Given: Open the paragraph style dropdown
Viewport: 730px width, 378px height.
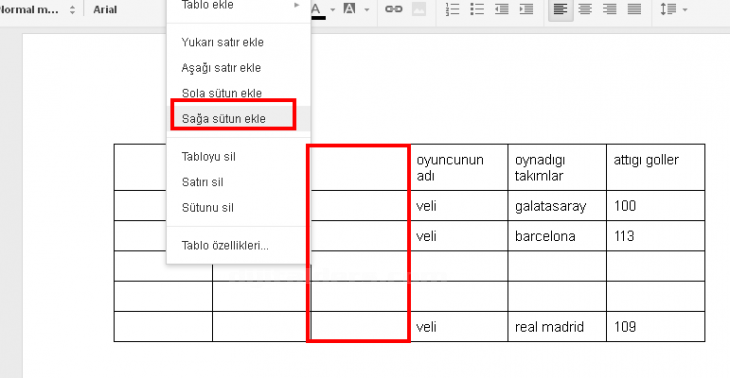Looking at the screenshot, I should tap(37, 9).
